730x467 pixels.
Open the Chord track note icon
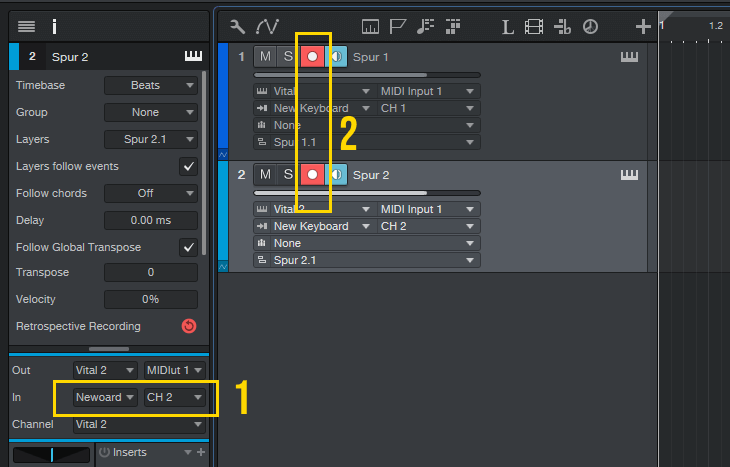pyautogui.click(x=425, y=27)
